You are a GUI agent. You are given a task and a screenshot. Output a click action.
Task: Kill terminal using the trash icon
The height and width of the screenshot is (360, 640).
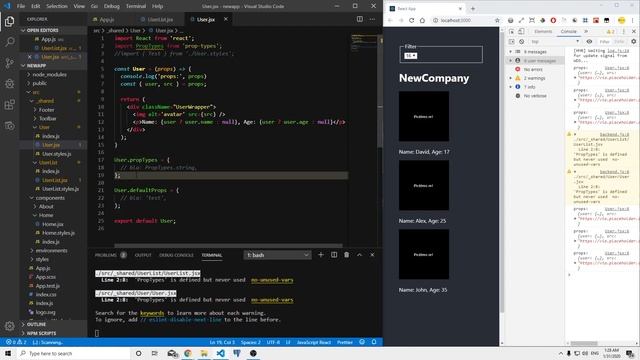[x=347, y=255]
